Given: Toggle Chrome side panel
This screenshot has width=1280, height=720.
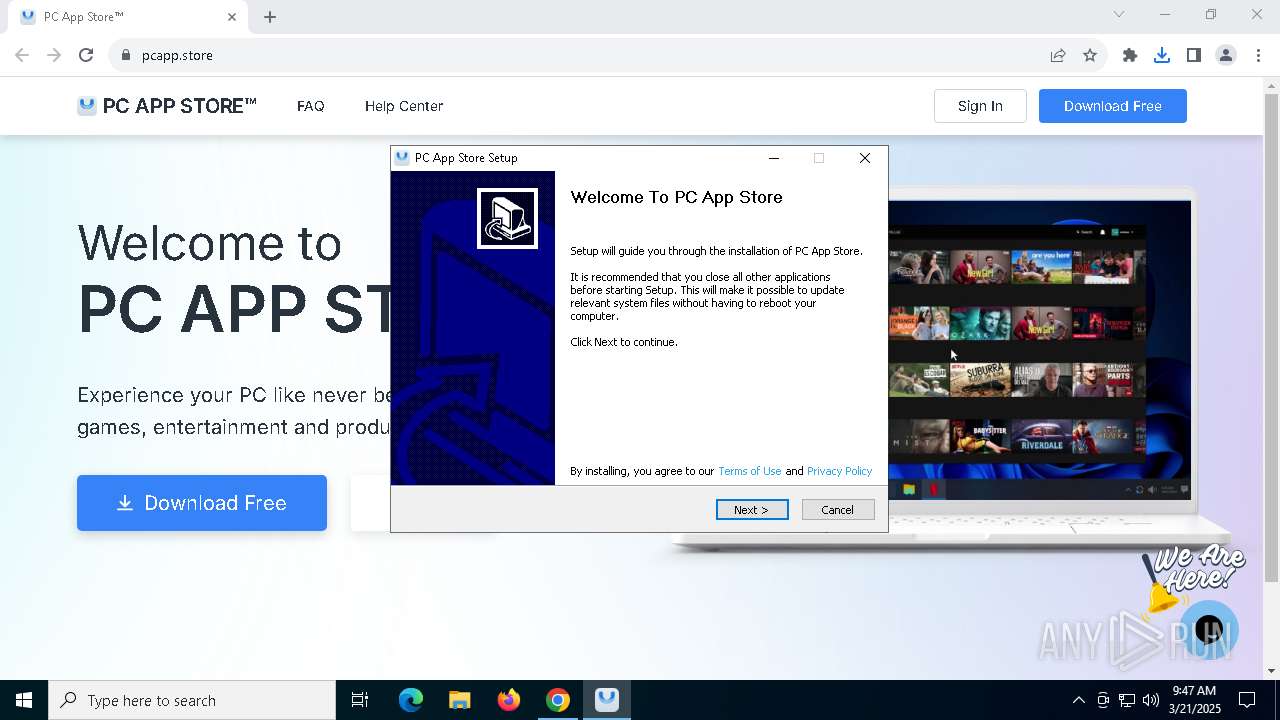Looking at the screenshot, I should pos(1194,55).
